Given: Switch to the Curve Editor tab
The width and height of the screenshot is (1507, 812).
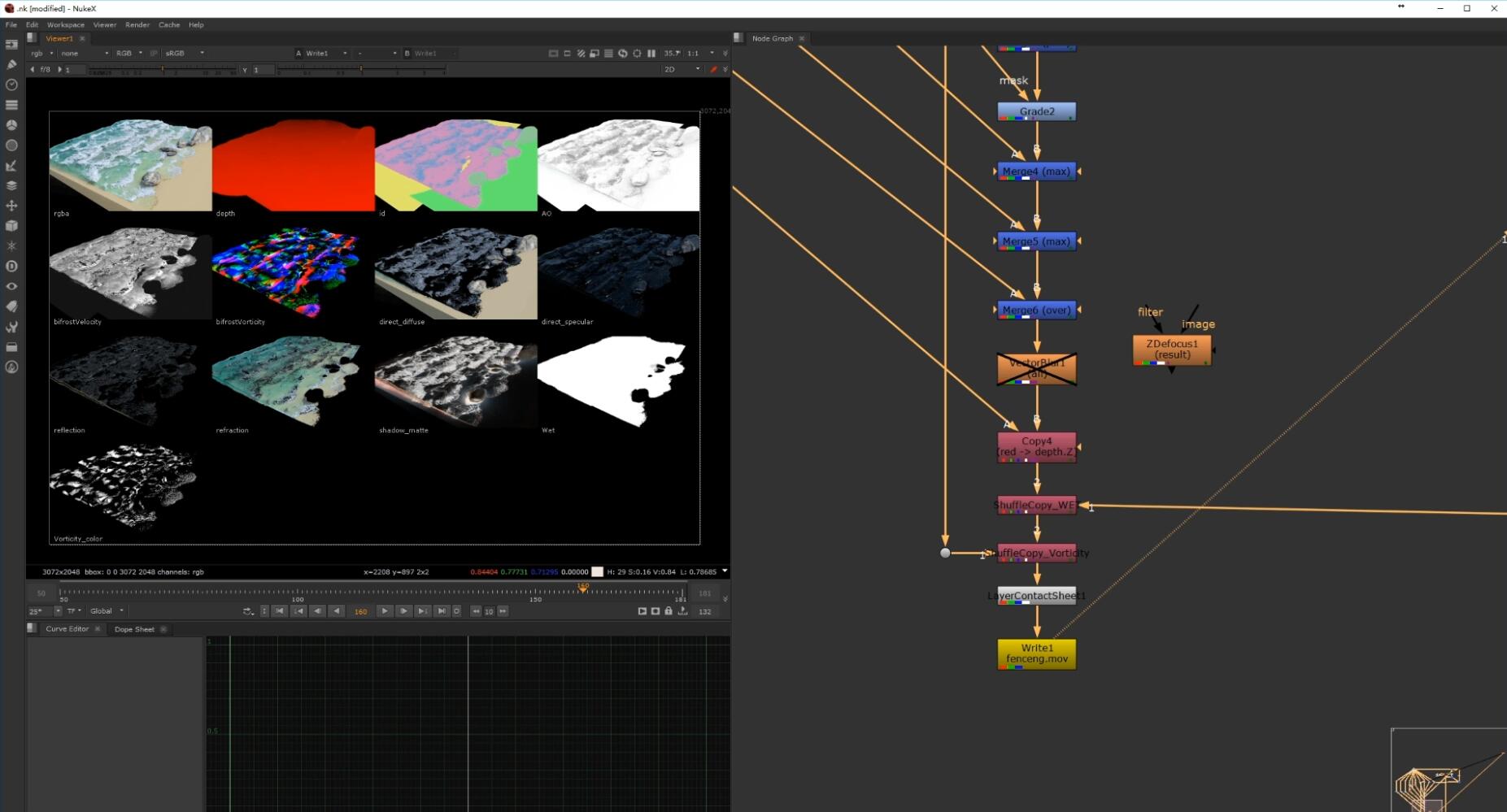Looking at the screenshot, I should [68, 629].
